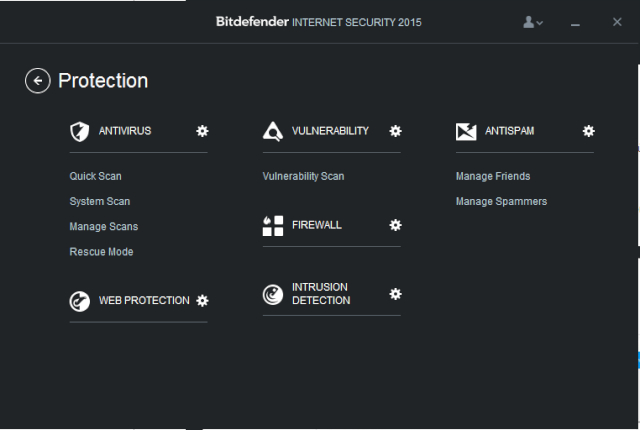Close the Bitdefender window
Screen dimensions: 640x430
(x=617, y=22)
